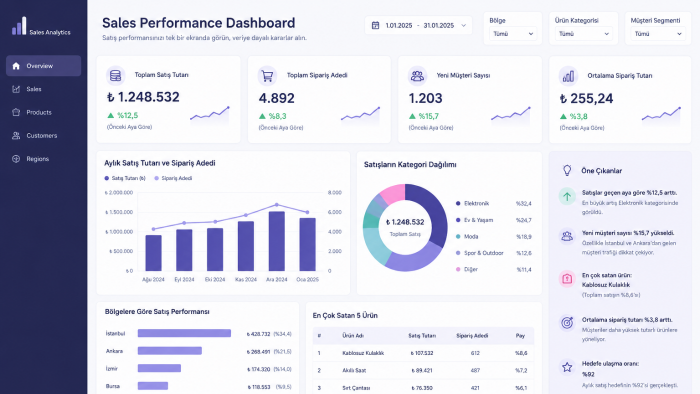Viewport: 700px width, 394px height.
Task: Click the İstanbul sales progress bar
Action: pyautogui.click(x=184, y=333)
